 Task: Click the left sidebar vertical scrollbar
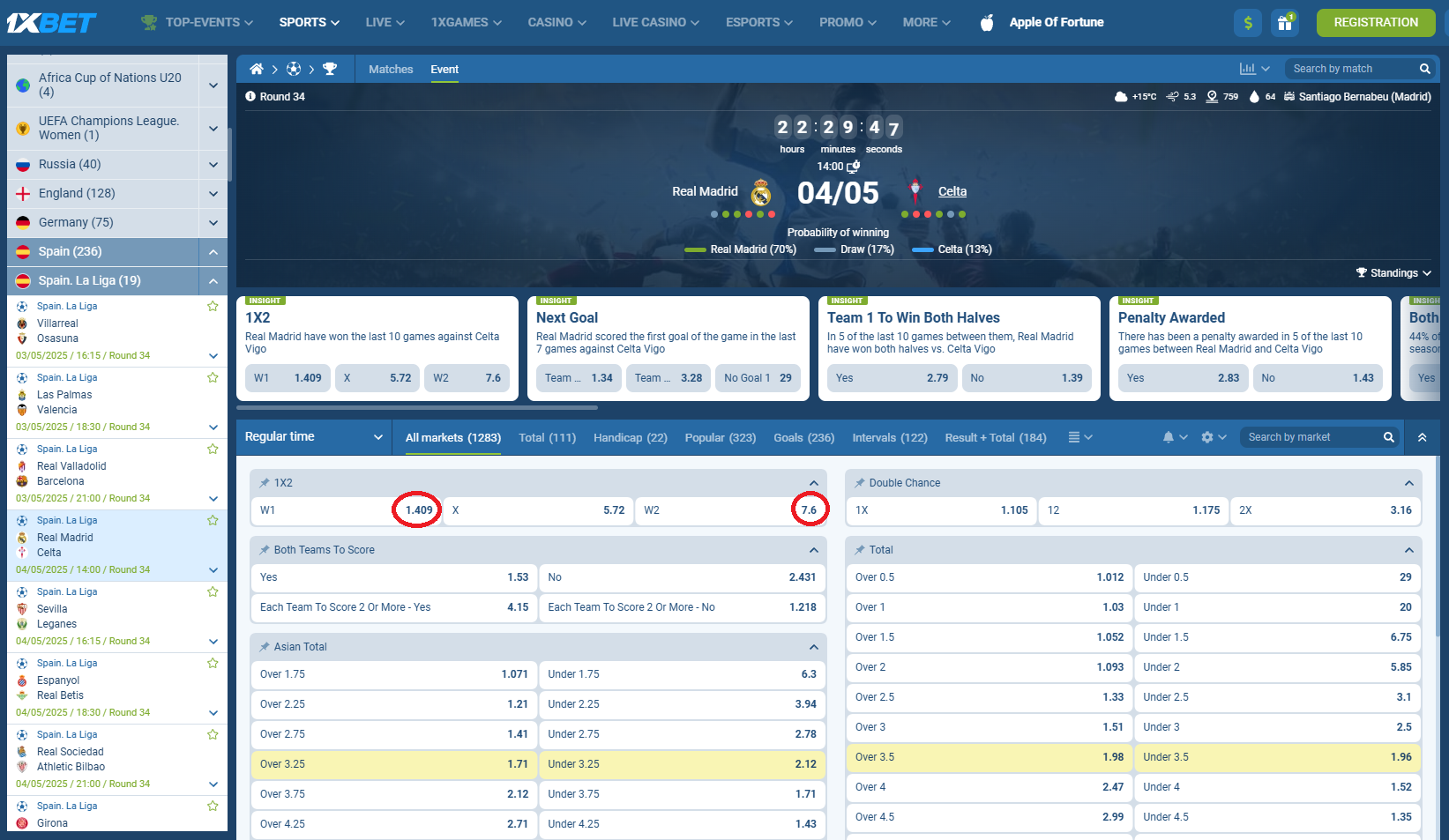230,154
